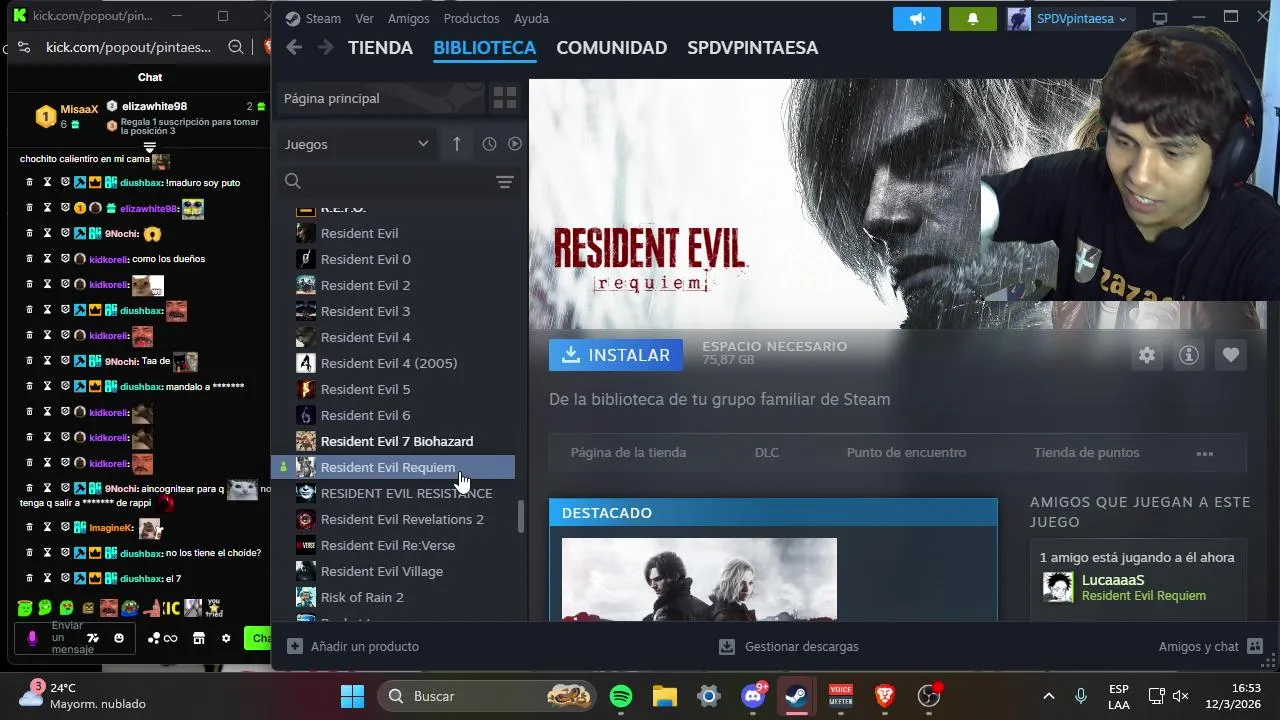Open Spotify from the taskbar
Viewport: 1280px width, 720px height.
tap(621, 696)
